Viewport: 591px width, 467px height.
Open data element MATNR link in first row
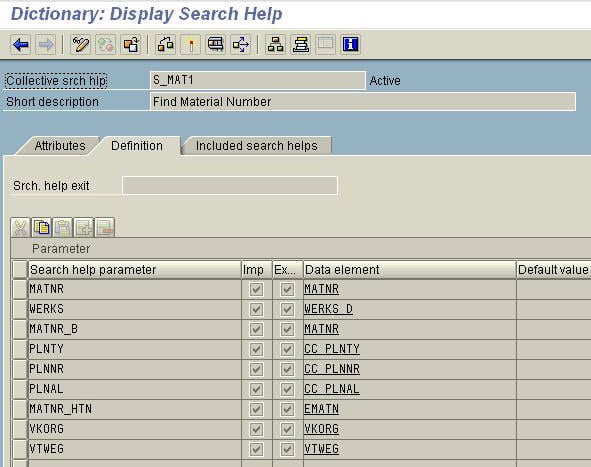322,289
